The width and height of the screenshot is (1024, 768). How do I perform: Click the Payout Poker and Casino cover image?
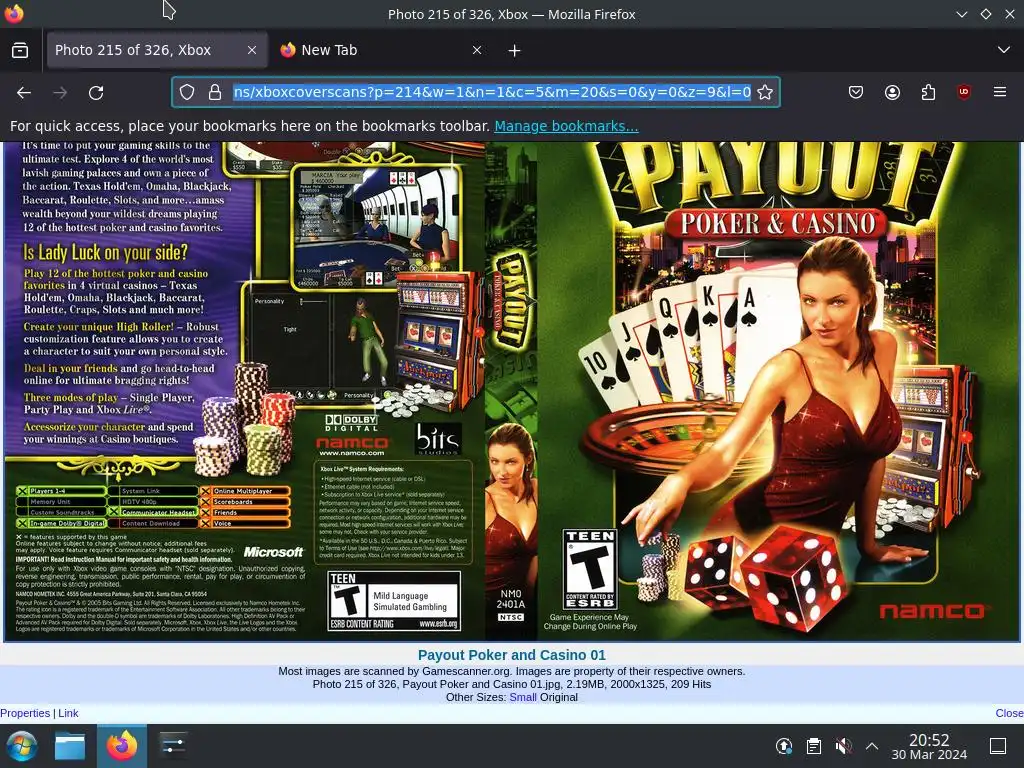click(x=512, y=391)
